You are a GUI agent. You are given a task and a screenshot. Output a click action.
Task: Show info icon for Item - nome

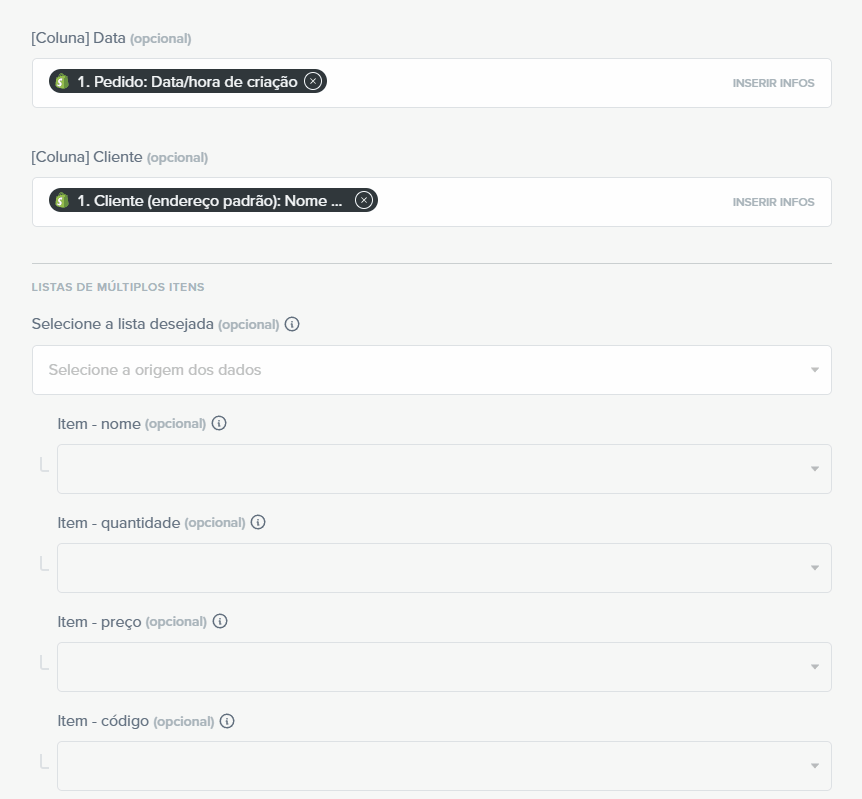(219, 423)
